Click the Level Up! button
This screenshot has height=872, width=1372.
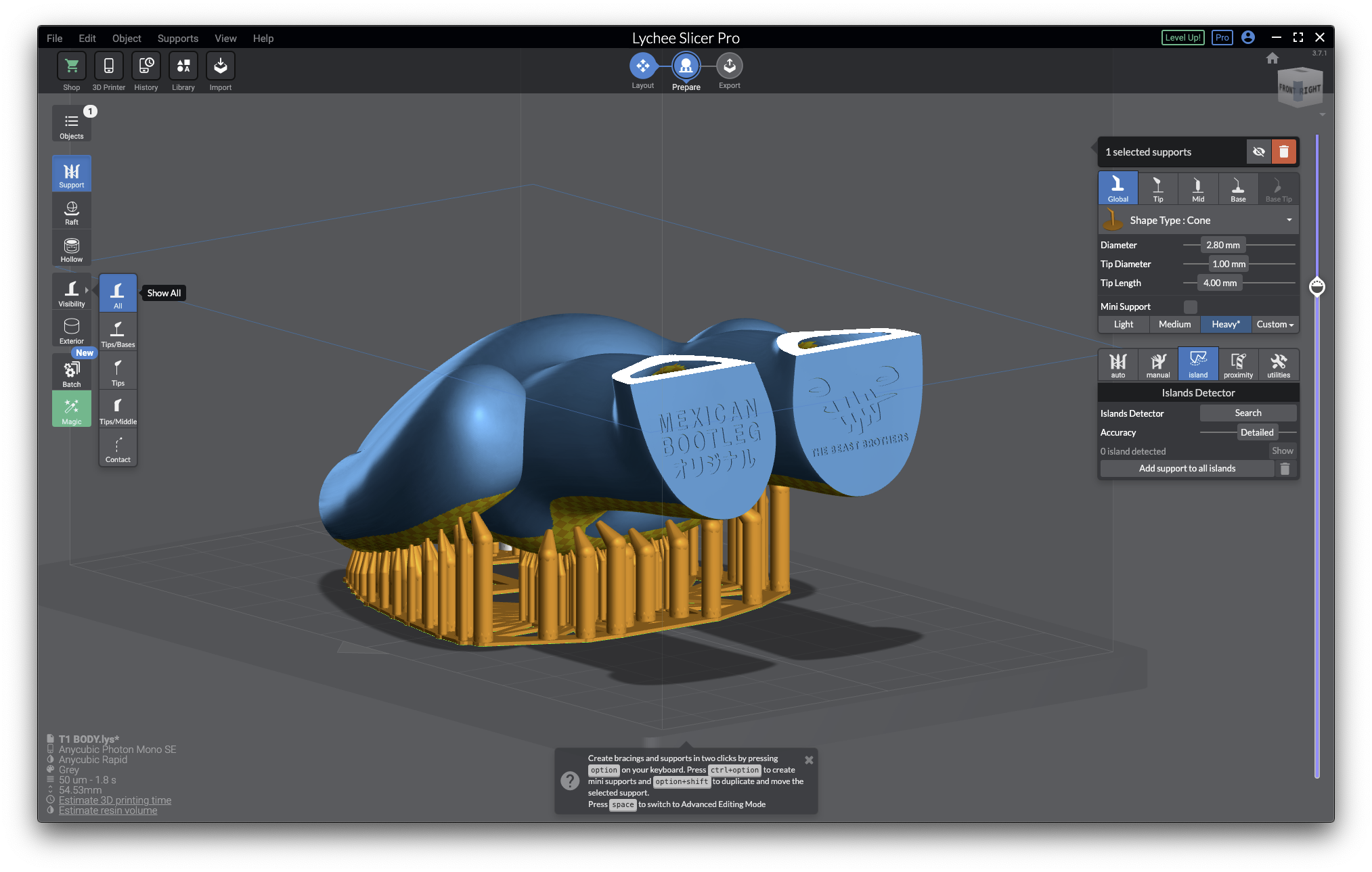click(x=1182, y=38)
